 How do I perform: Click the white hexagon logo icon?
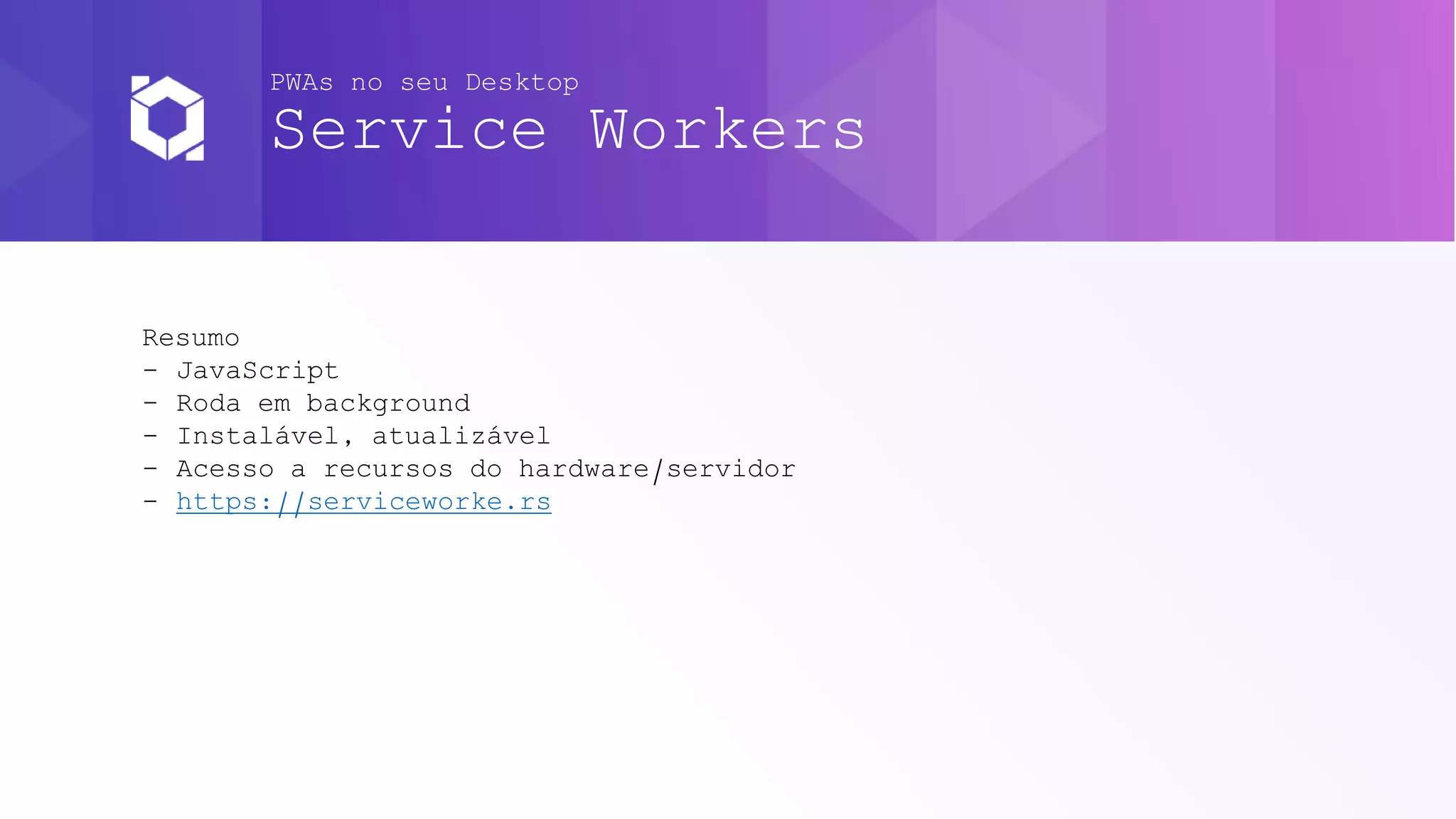[x=168, y=118]
